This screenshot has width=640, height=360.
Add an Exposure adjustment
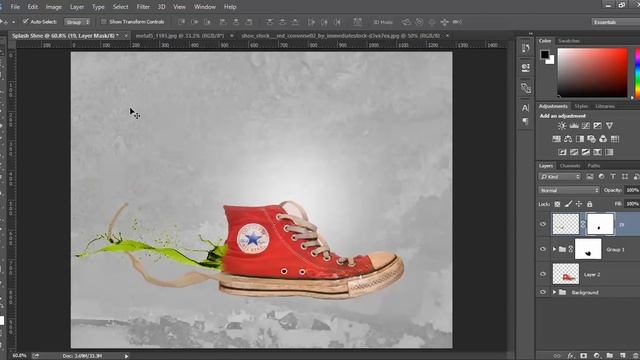(598, 126)
